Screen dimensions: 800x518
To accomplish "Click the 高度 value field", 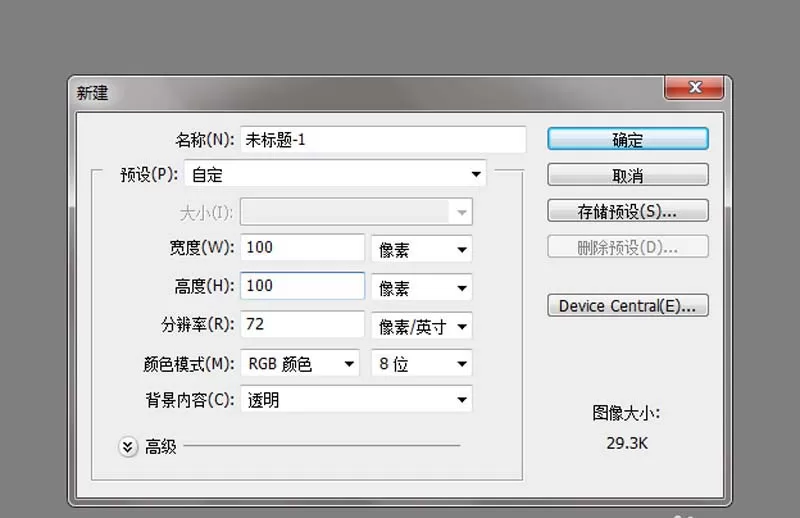I will tap(303, 286).
